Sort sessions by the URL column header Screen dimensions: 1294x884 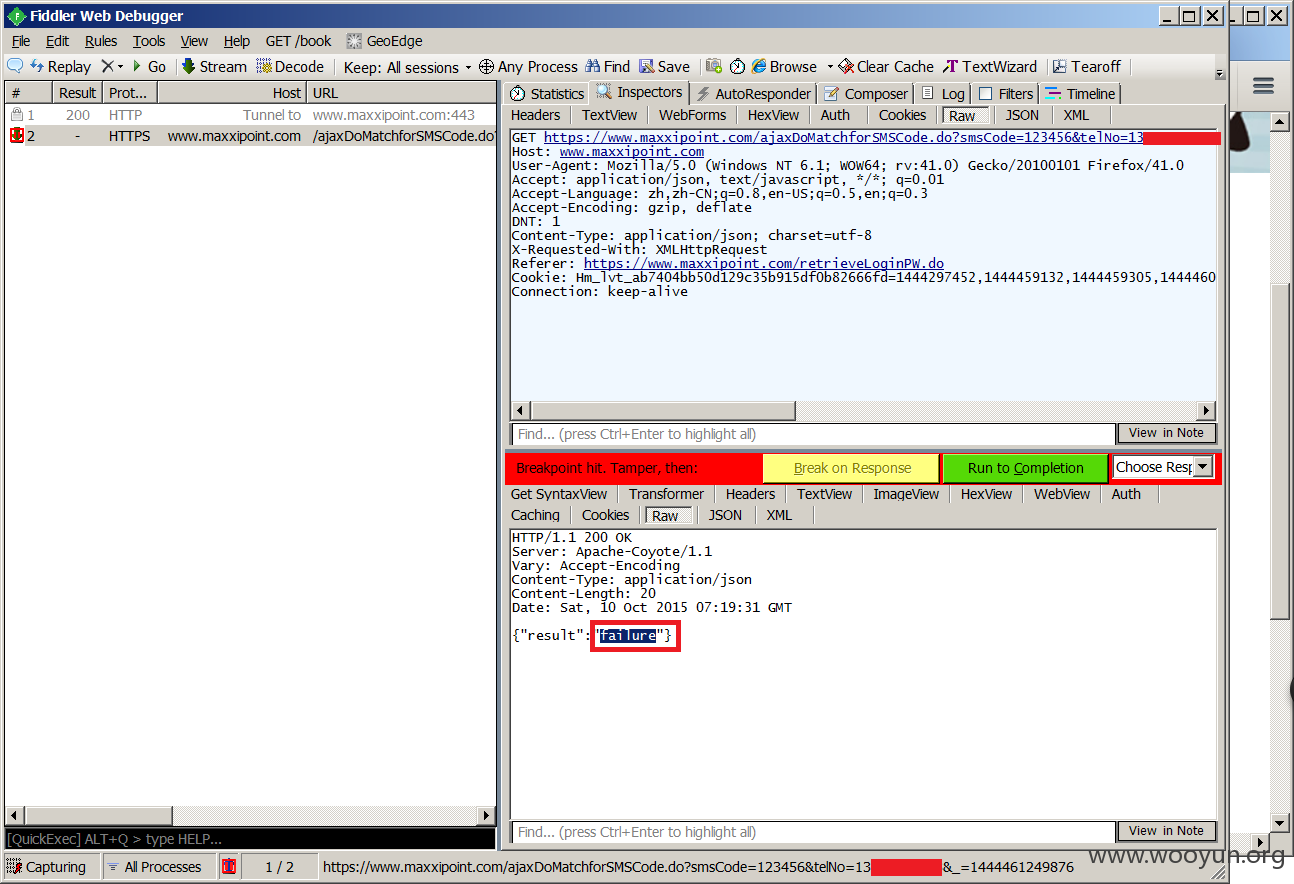tap(401, 93)
